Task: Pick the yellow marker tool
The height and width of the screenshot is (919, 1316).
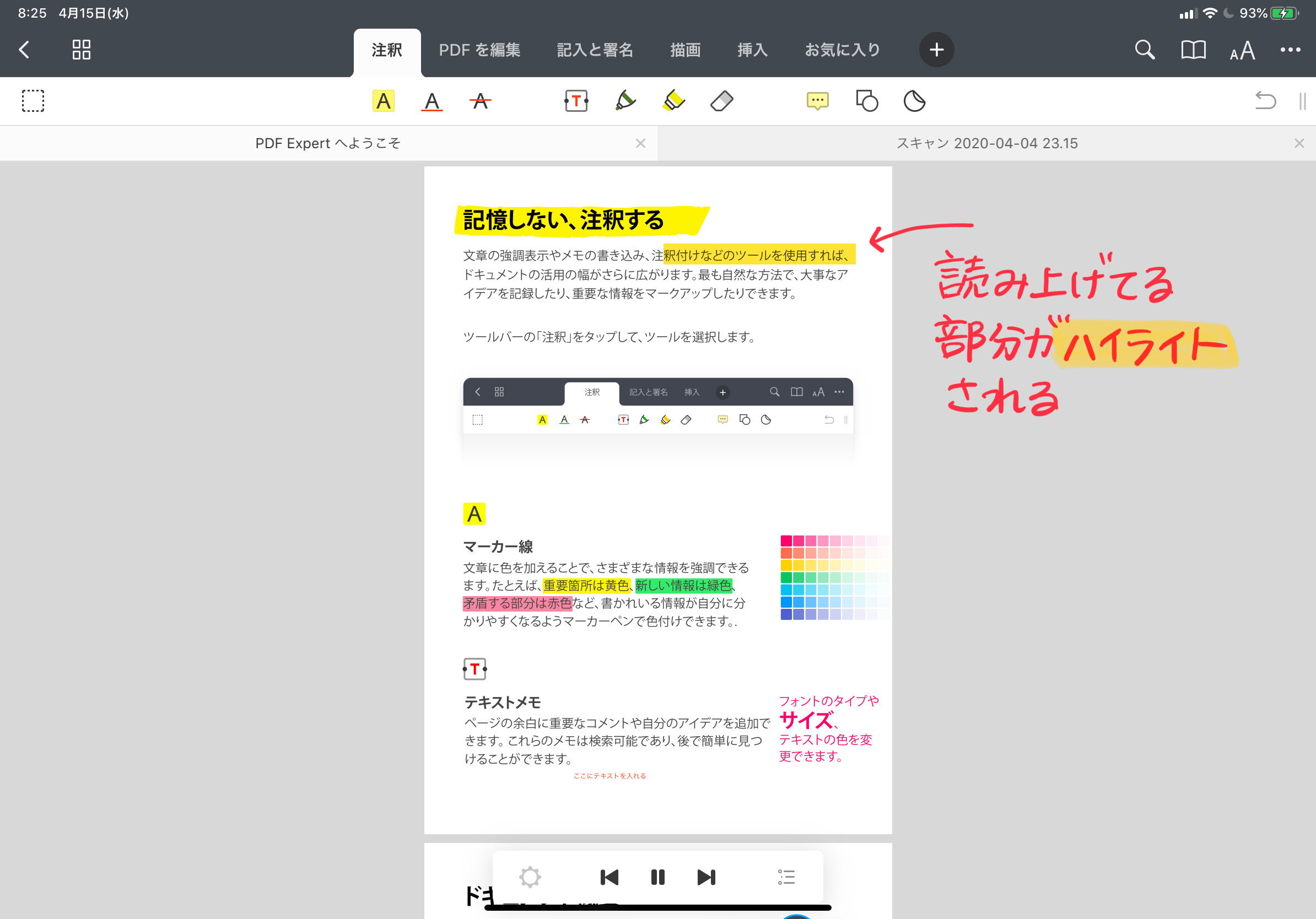Action: pos(673,101)
